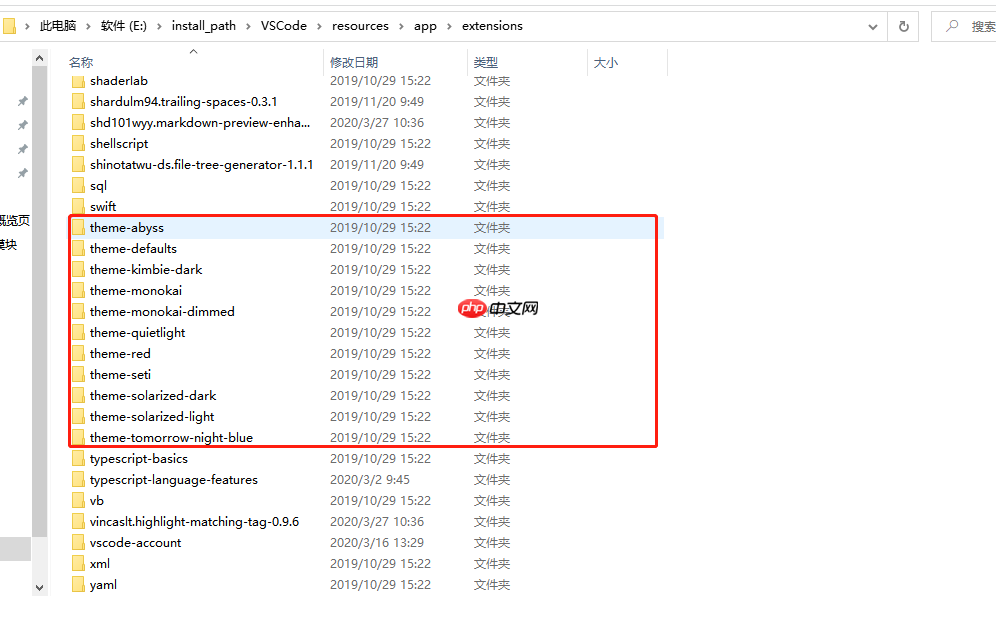The width and height of the screenshot is (996, 618).
Task: Select the shellscript folder name
Action: 119,144
